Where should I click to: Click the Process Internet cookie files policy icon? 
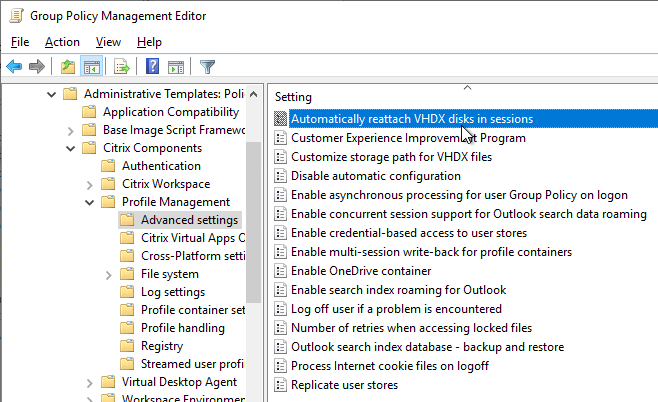coord(280,366)
